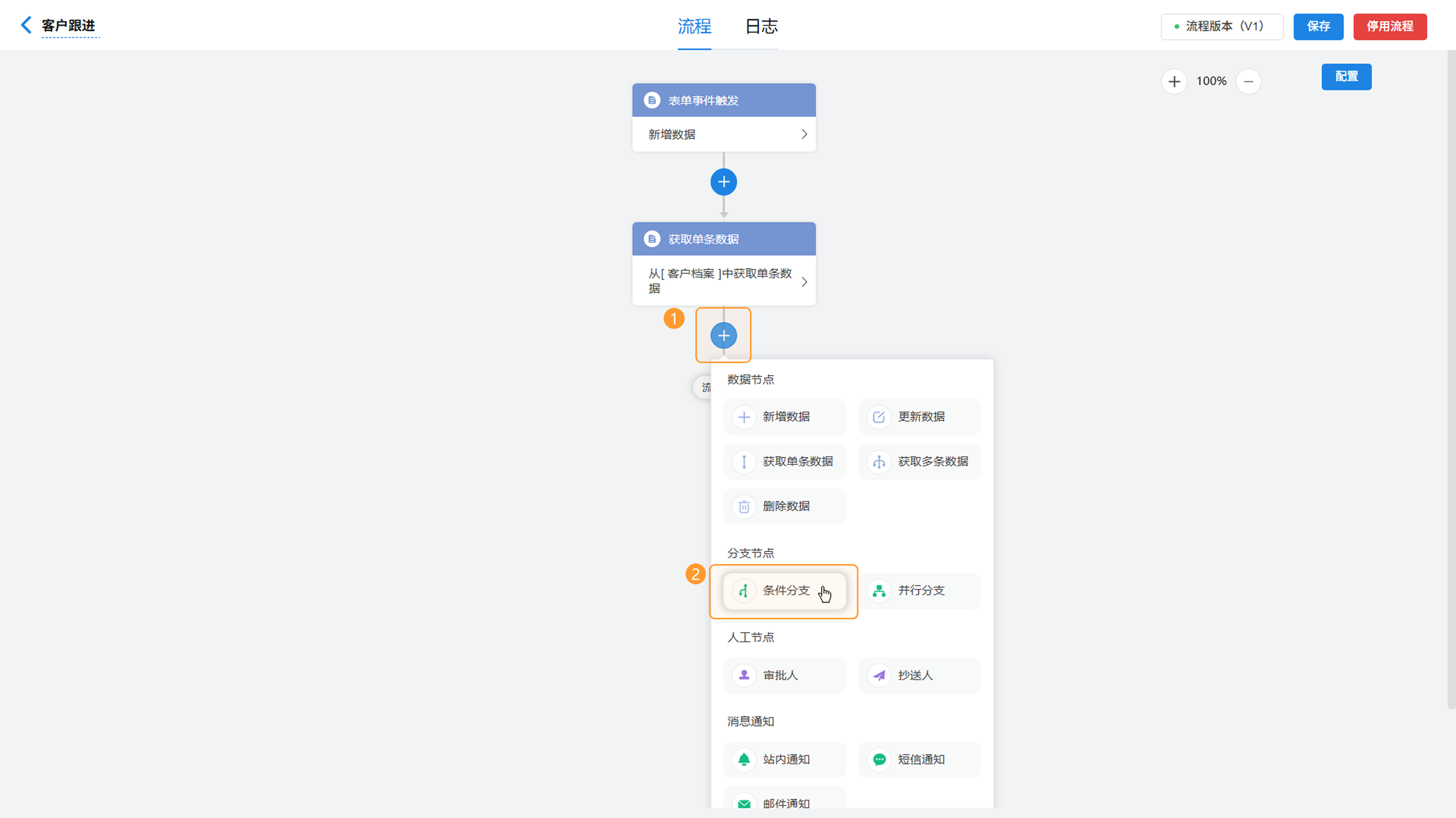
Task: Expand the 从[客户档案]中获取单条数据 chevron
Action: tap(804, 281)
